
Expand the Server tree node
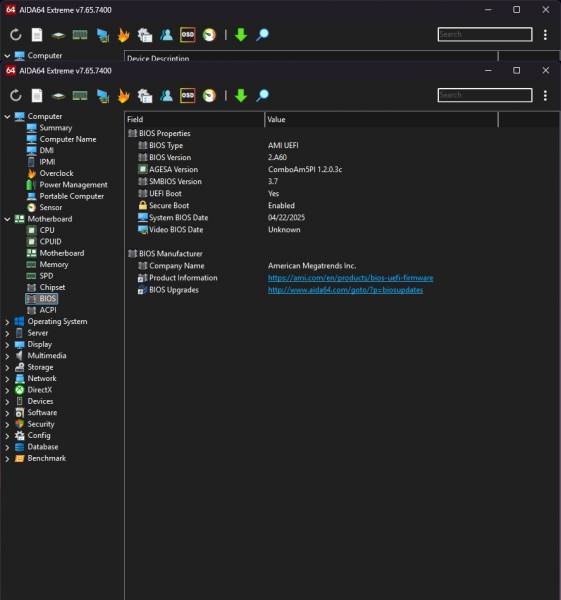(7, 333)
